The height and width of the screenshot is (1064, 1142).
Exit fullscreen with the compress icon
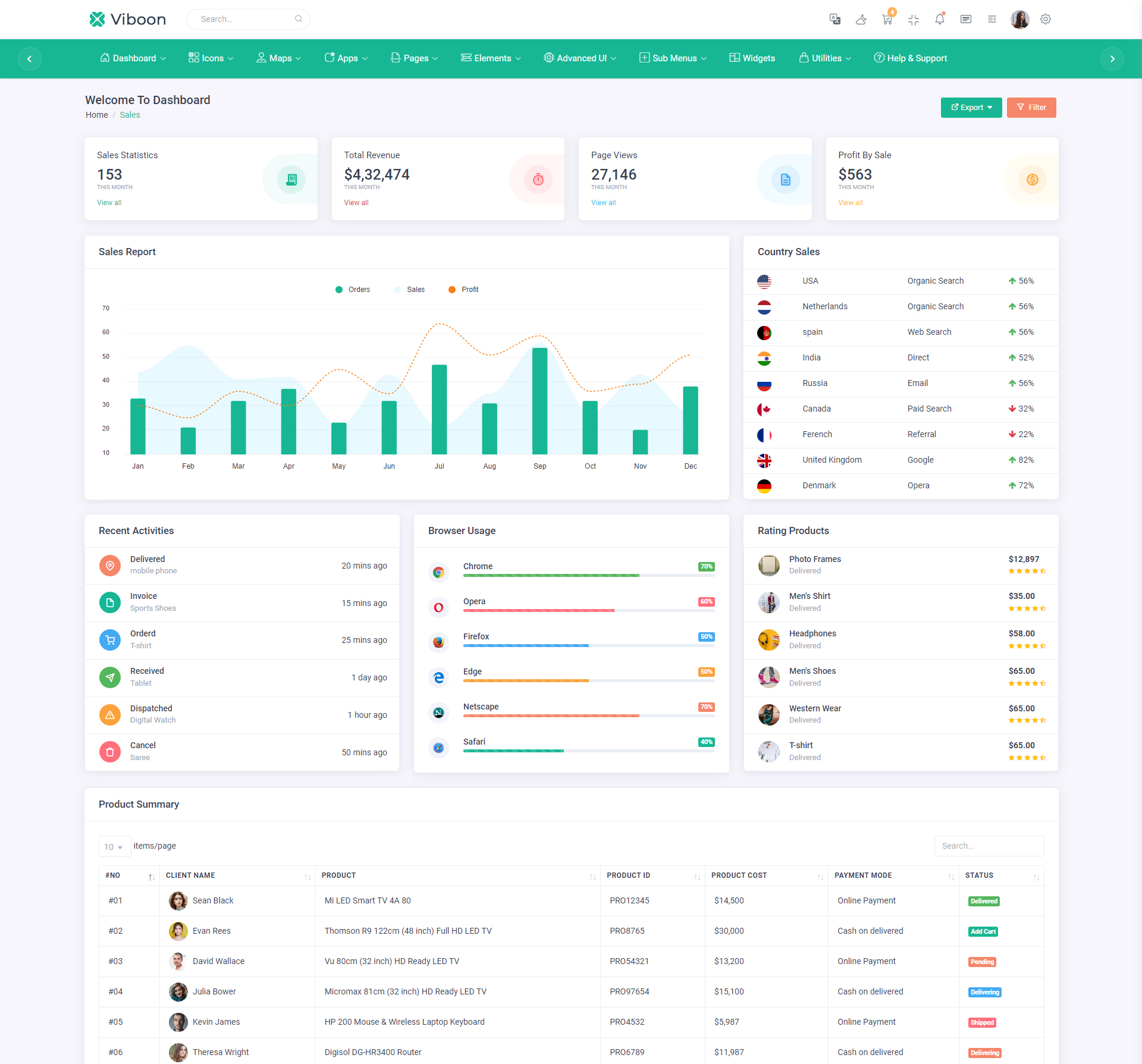pyautogui.click(x=914, y=20)
